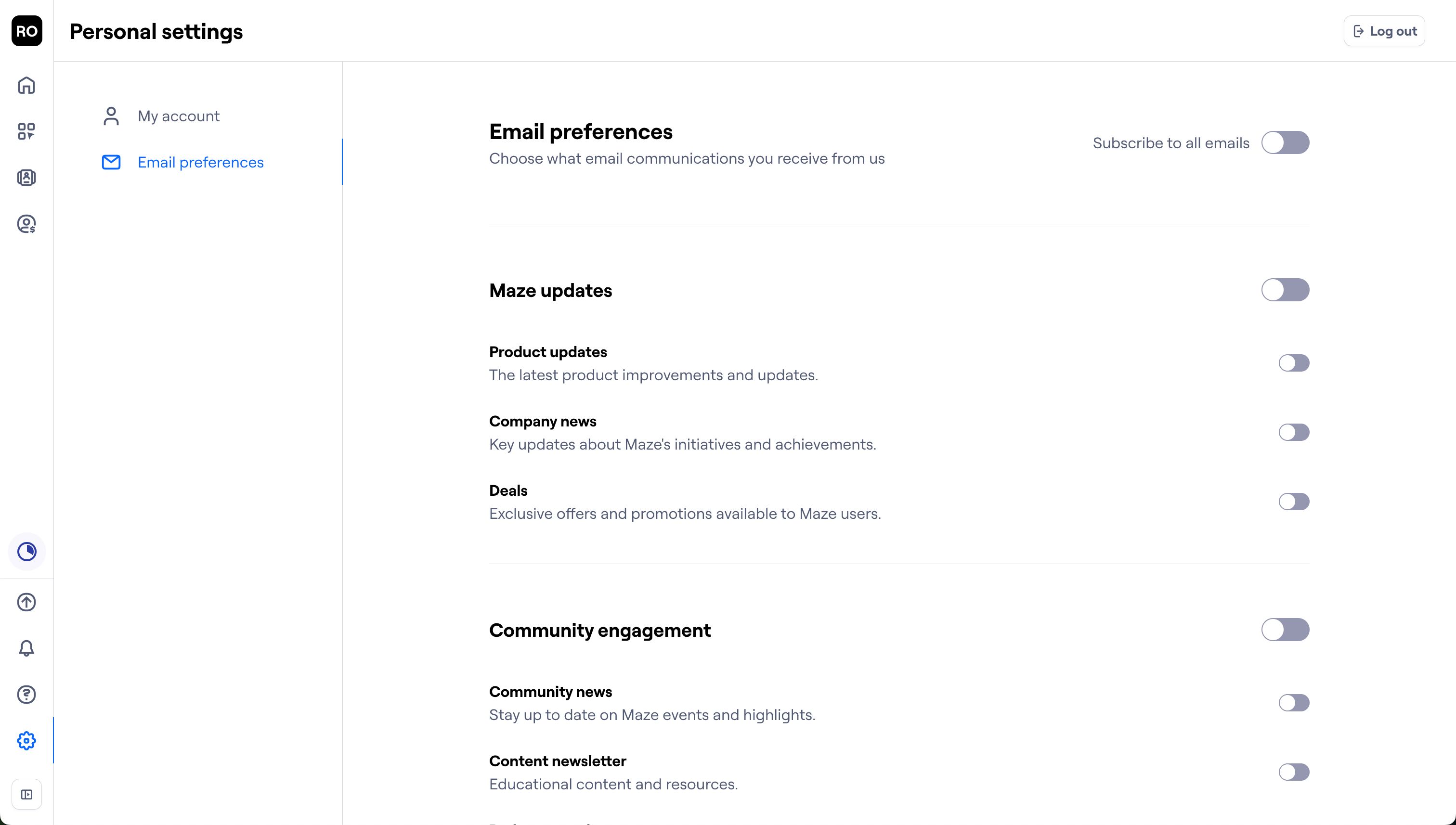Enable Company news emails

tap(1294, 432)
